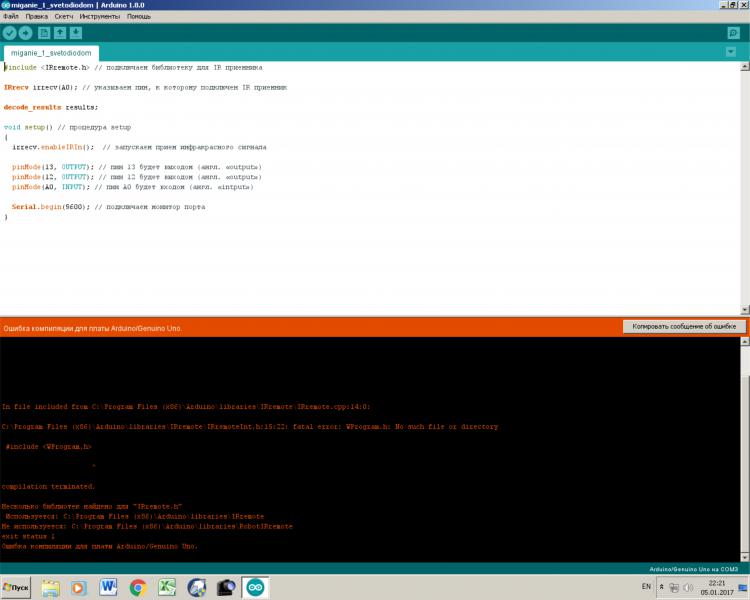Open Google Chrome from taskbar

pos(138,588)
